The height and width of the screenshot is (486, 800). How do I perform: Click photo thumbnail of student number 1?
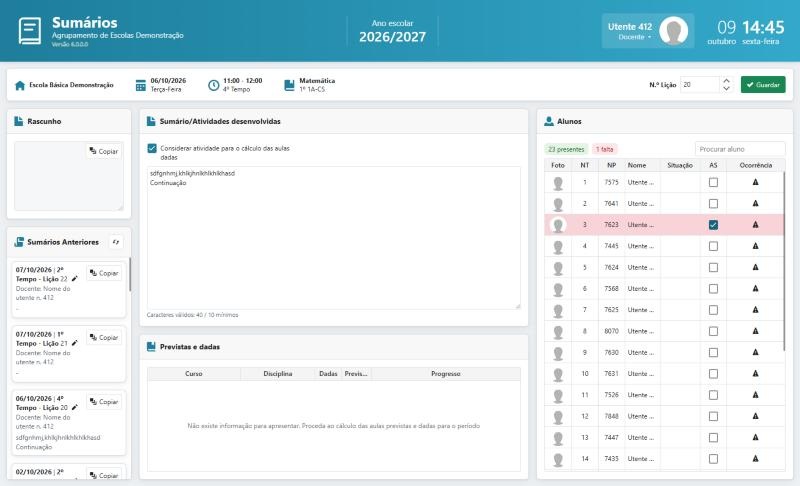558,183
